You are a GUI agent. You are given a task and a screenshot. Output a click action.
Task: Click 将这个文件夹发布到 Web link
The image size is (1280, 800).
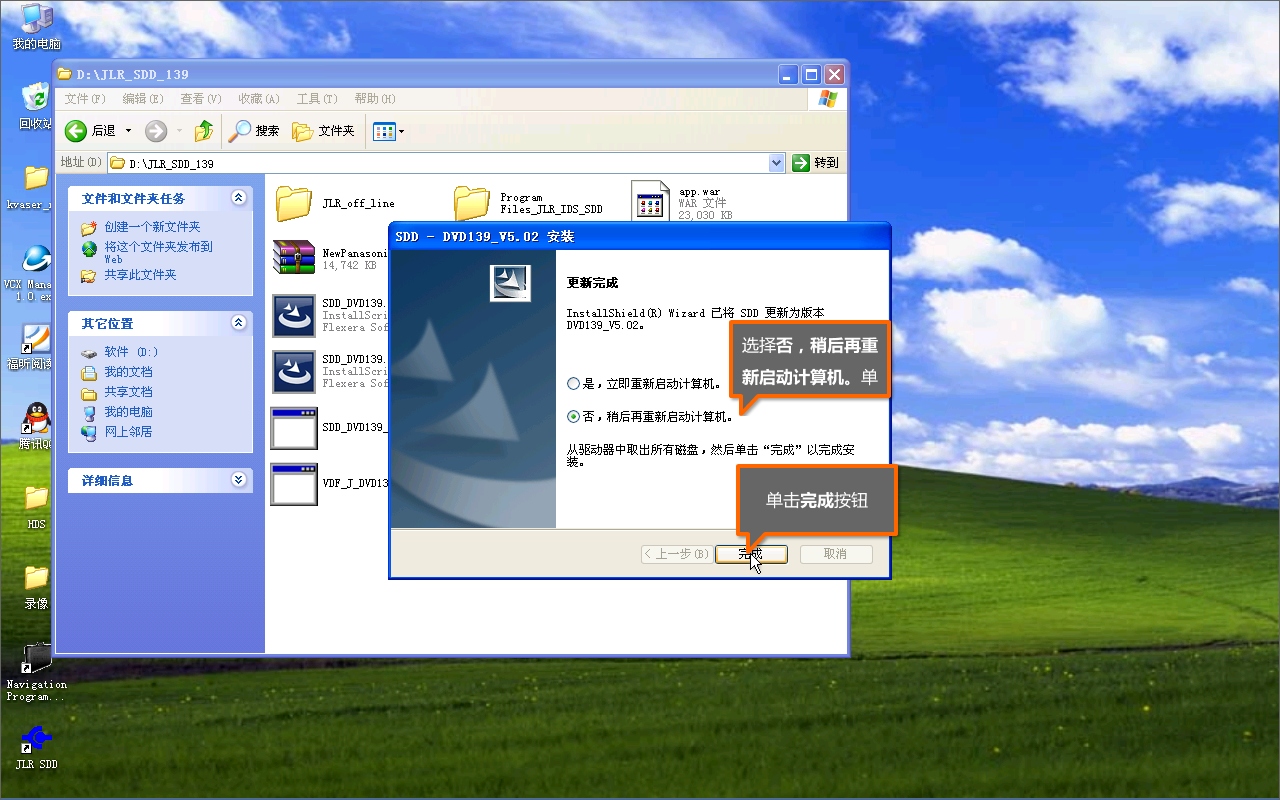(x=158, y=252)
